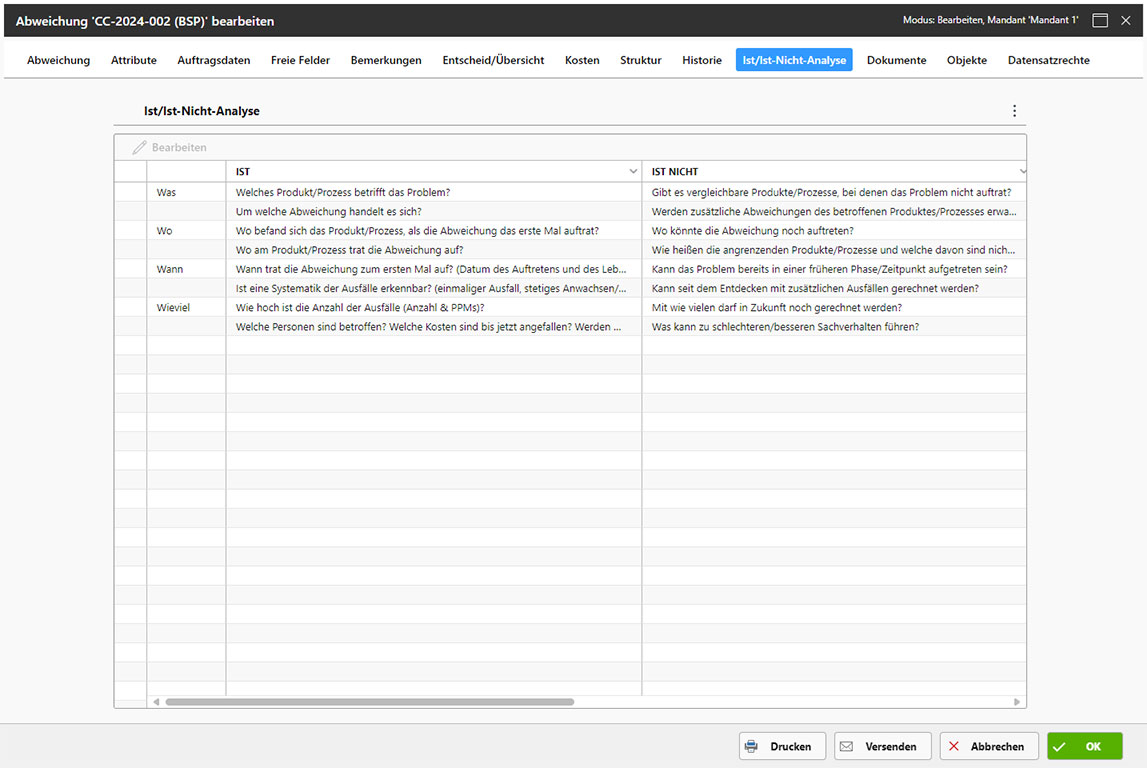Image resolution: width=1147 pixels, height=768 pixels.
Task: Open the Historie tab
Action: point(702,60)
